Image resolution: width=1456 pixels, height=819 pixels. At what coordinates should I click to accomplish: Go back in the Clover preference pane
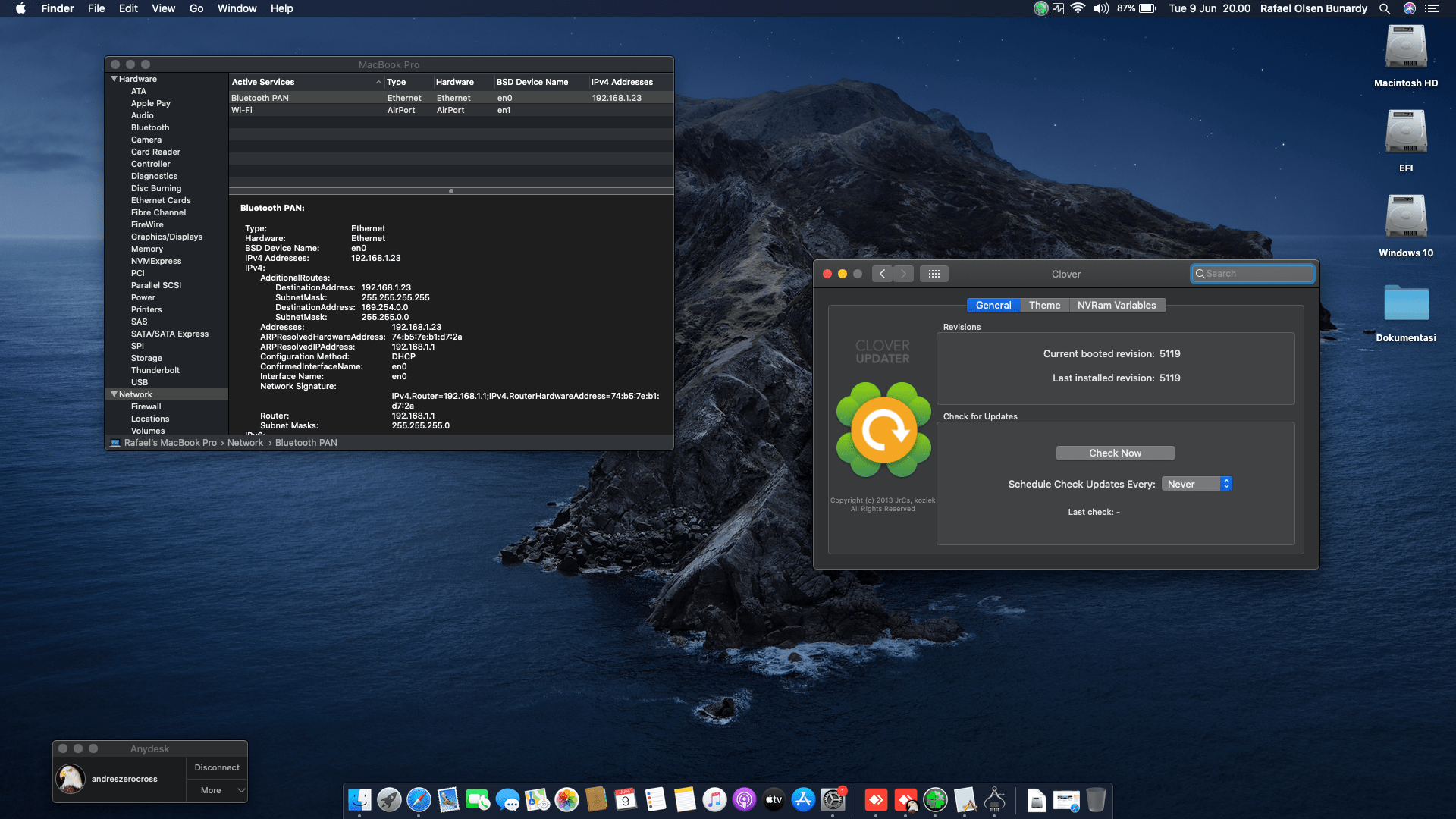tap(882, 274)
